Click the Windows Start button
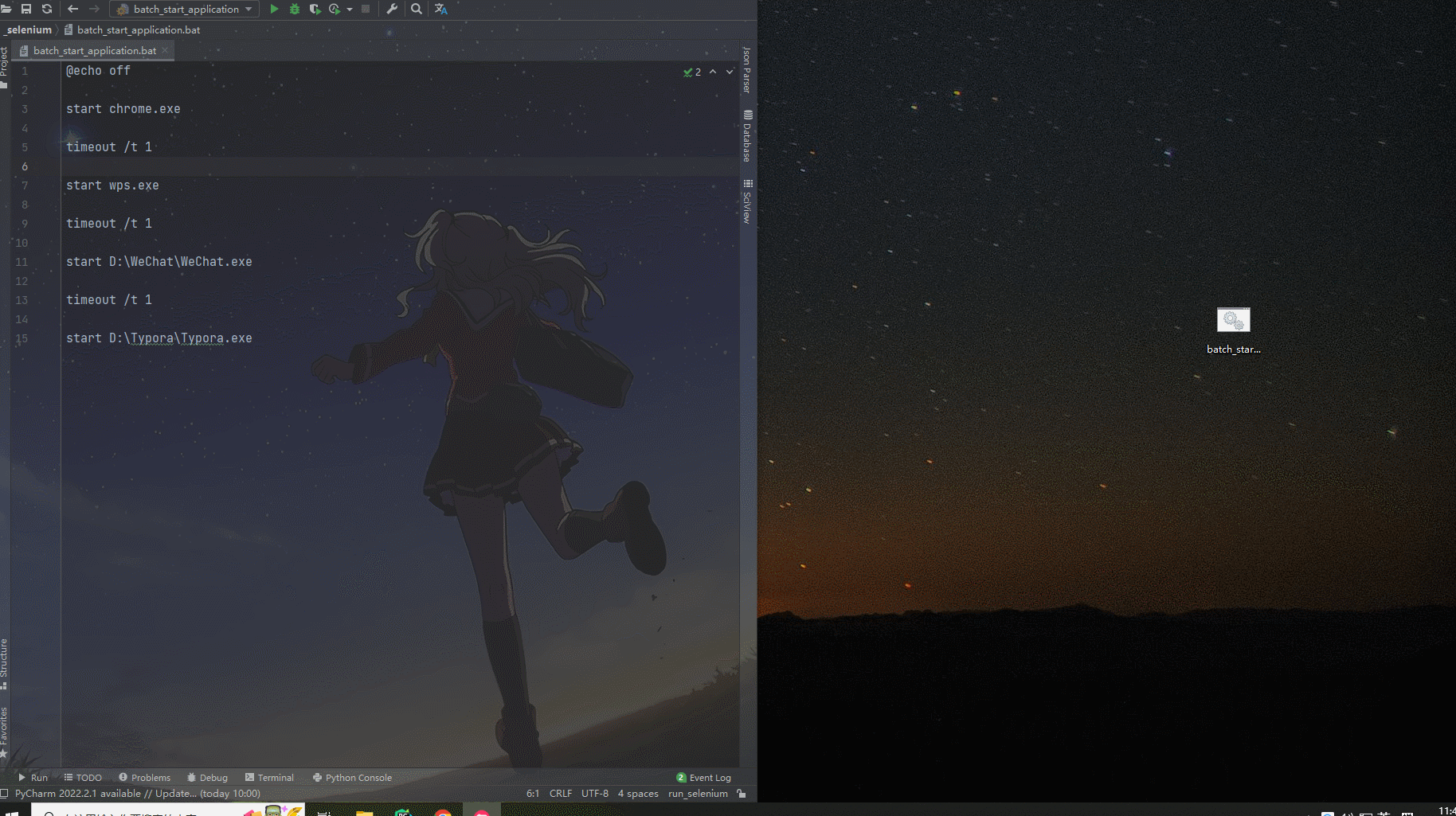The height and width of the screenshot is (816, 1456). [13, 811]
